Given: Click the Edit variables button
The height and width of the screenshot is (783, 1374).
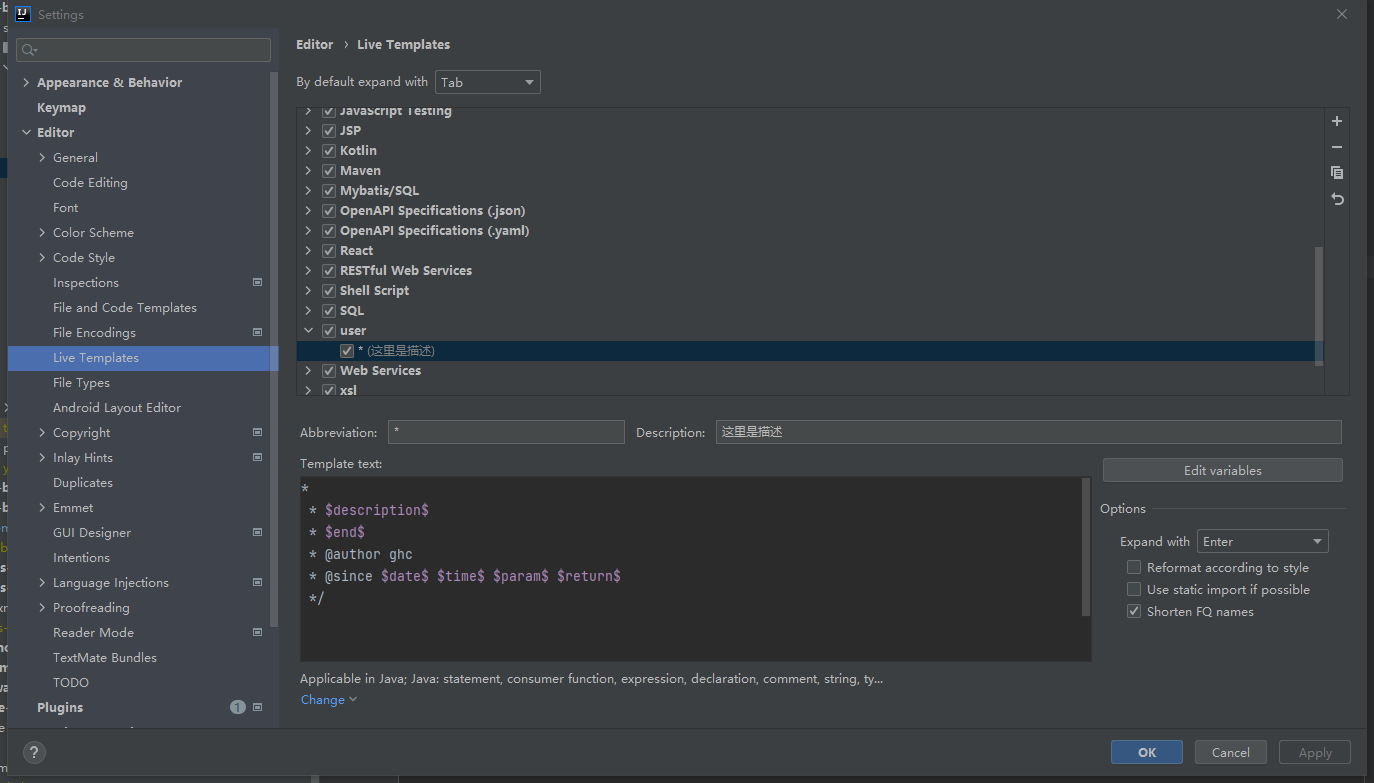Looking at the screenshot, I should click(1222, 470).
